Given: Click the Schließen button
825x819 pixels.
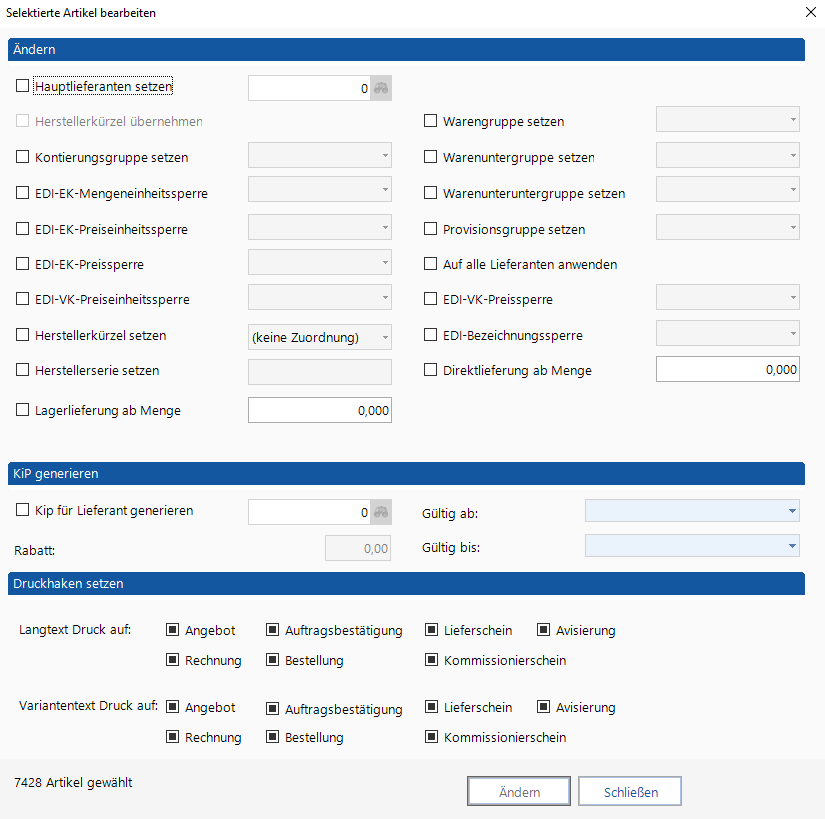Looking at the screenshot, I should (x=630, y=792).
